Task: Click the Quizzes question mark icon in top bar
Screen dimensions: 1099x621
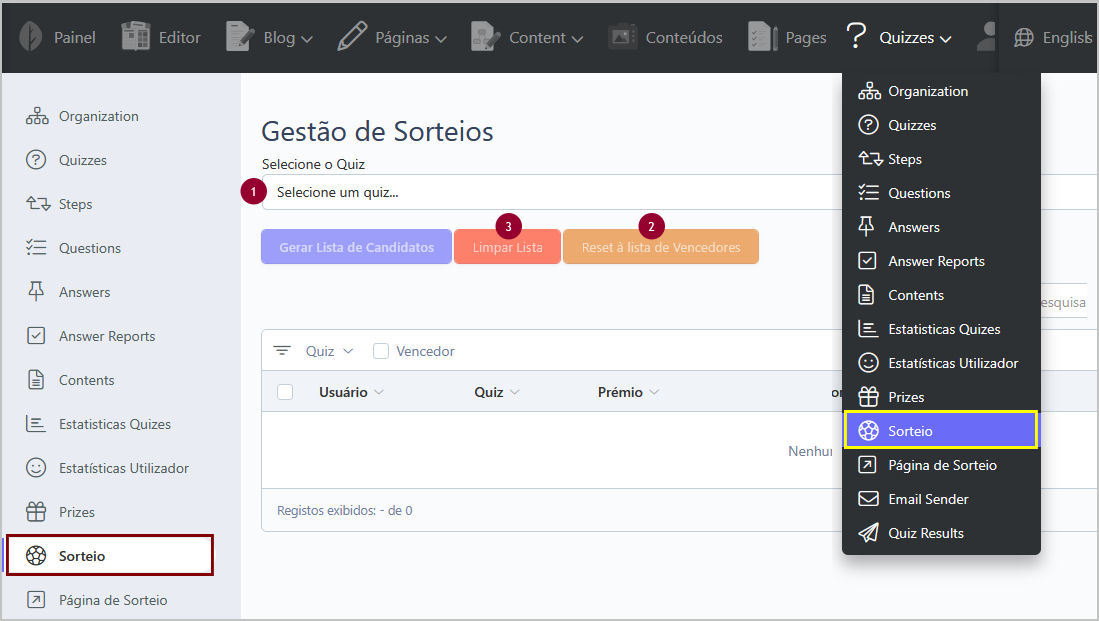Action: coord(856,35)
